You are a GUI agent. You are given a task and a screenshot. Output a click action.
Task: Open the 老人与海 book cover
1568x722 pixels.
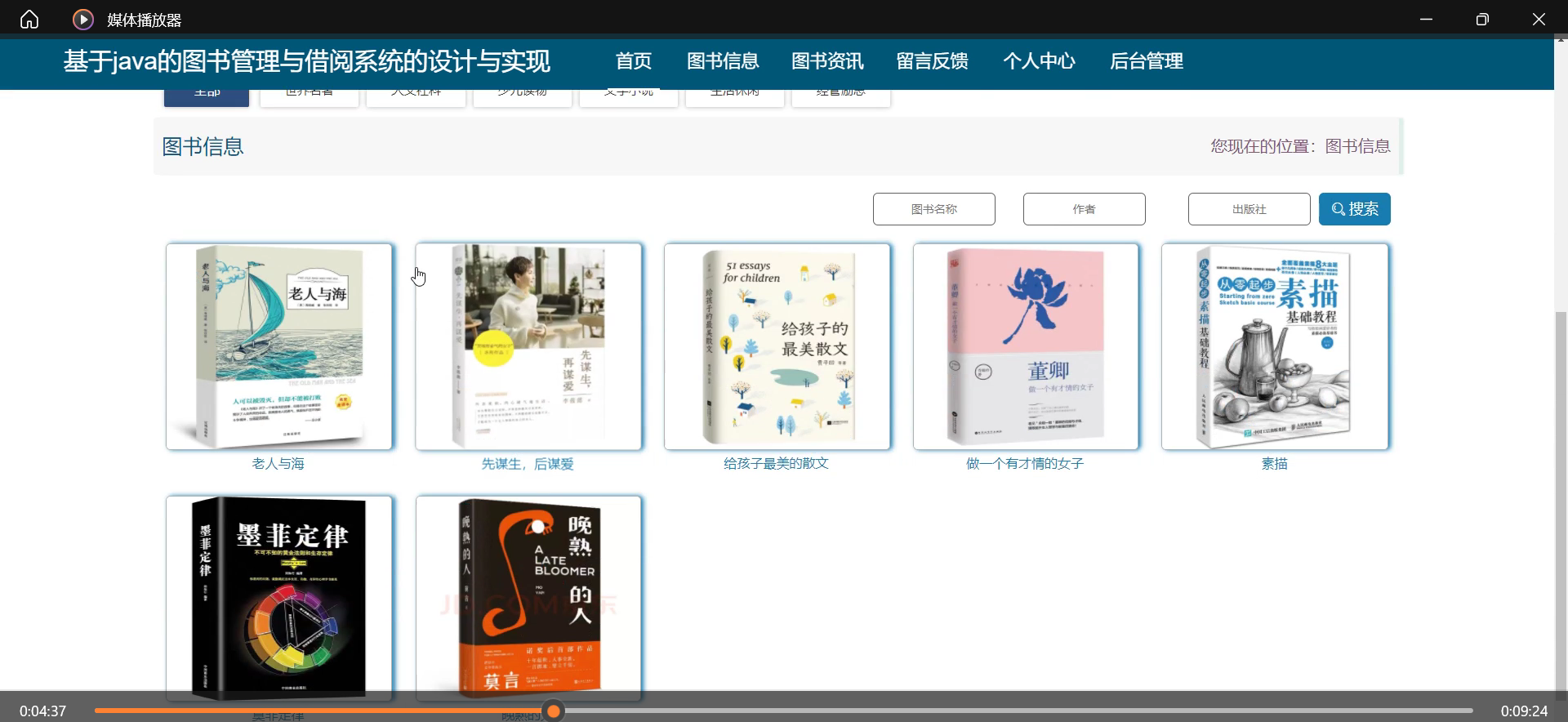point(279,346)
